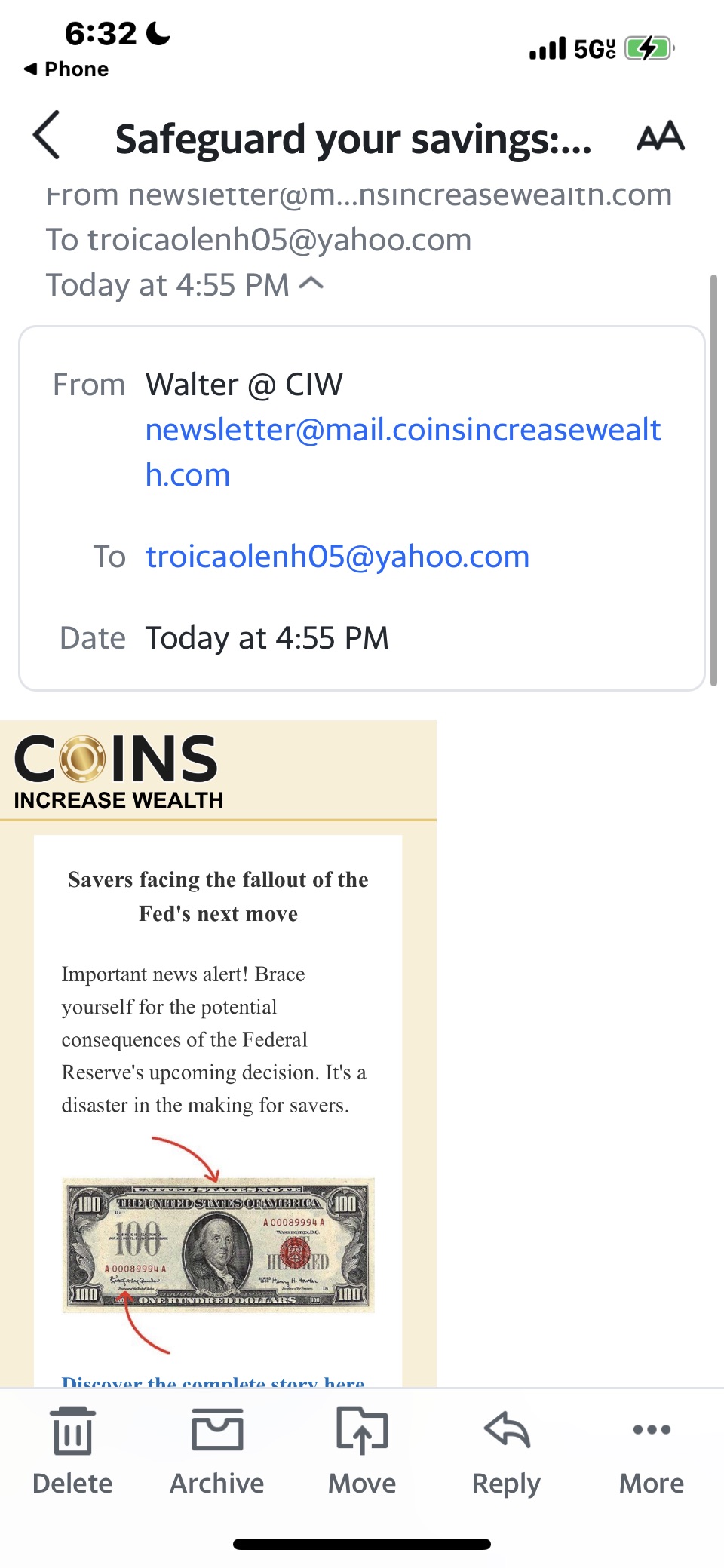
Task: Tap the recipient yahoo.com address link
Action: [x=337, y=557]
